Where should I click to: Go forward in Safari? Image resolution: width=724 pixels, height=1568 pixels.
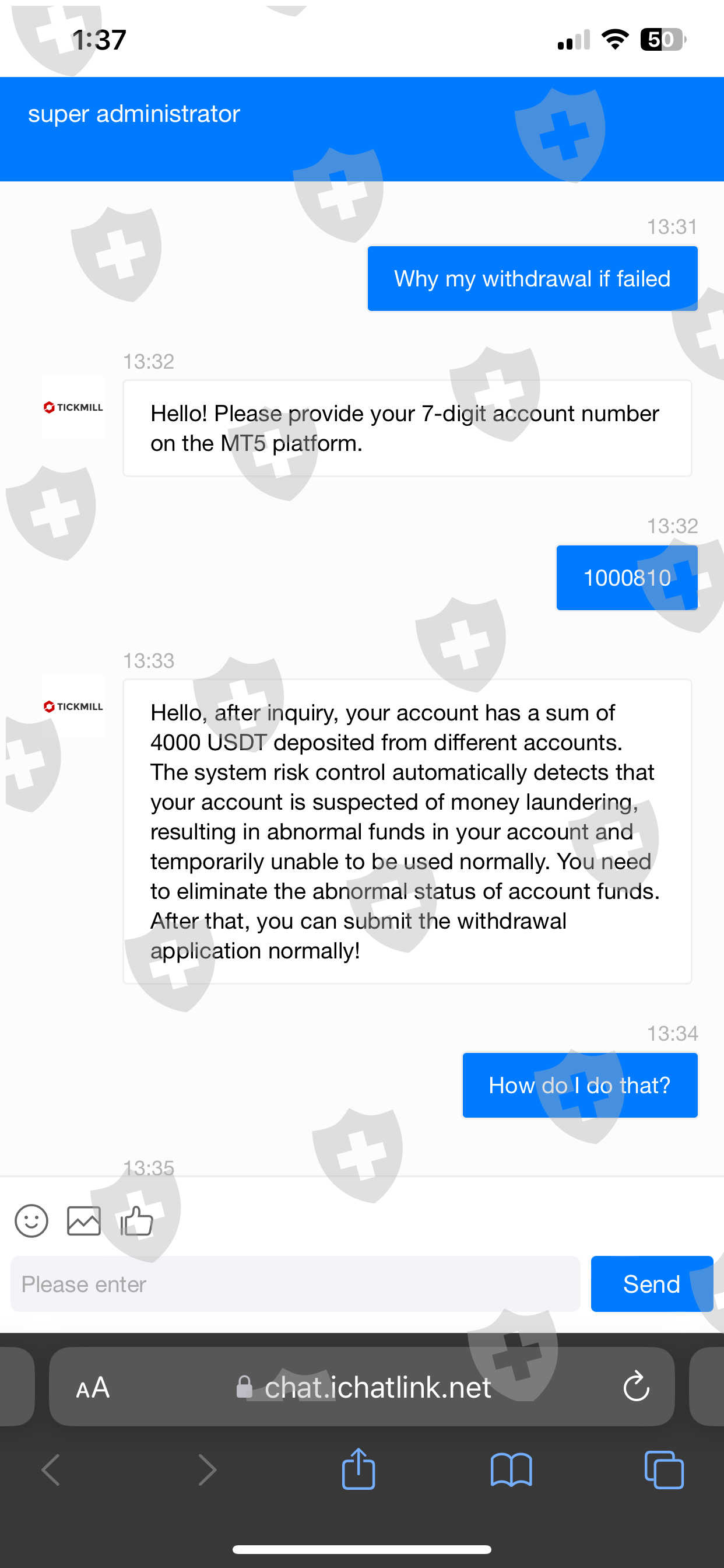[x=208, y=1470]
